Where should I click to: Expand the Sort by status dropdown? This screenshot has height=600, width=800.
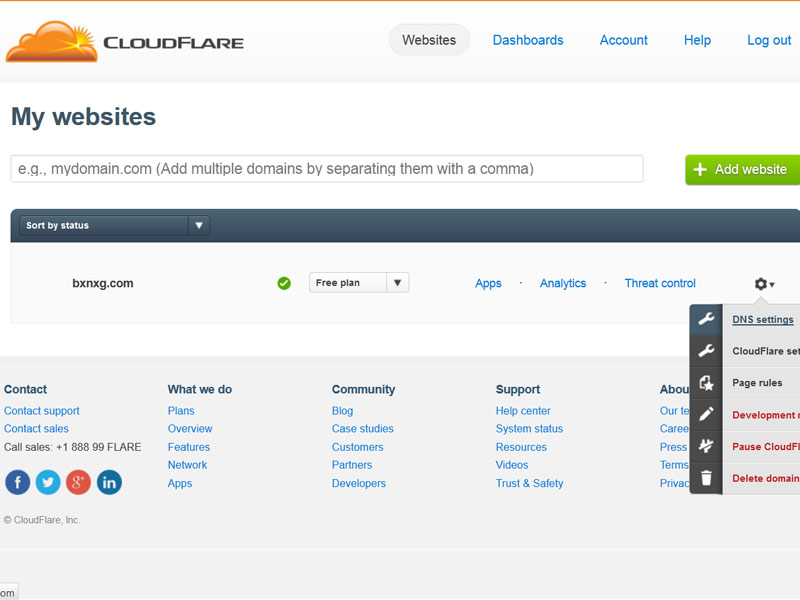point(114,226)
